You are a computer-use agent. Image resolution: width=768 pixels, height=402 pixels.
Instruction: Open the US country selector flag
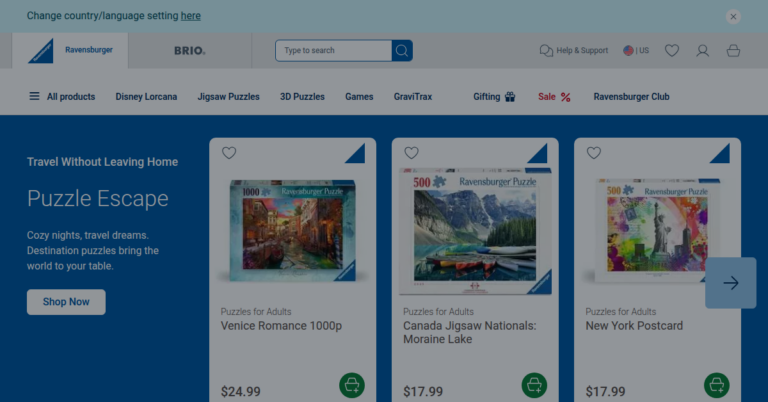tap(636, 50)
